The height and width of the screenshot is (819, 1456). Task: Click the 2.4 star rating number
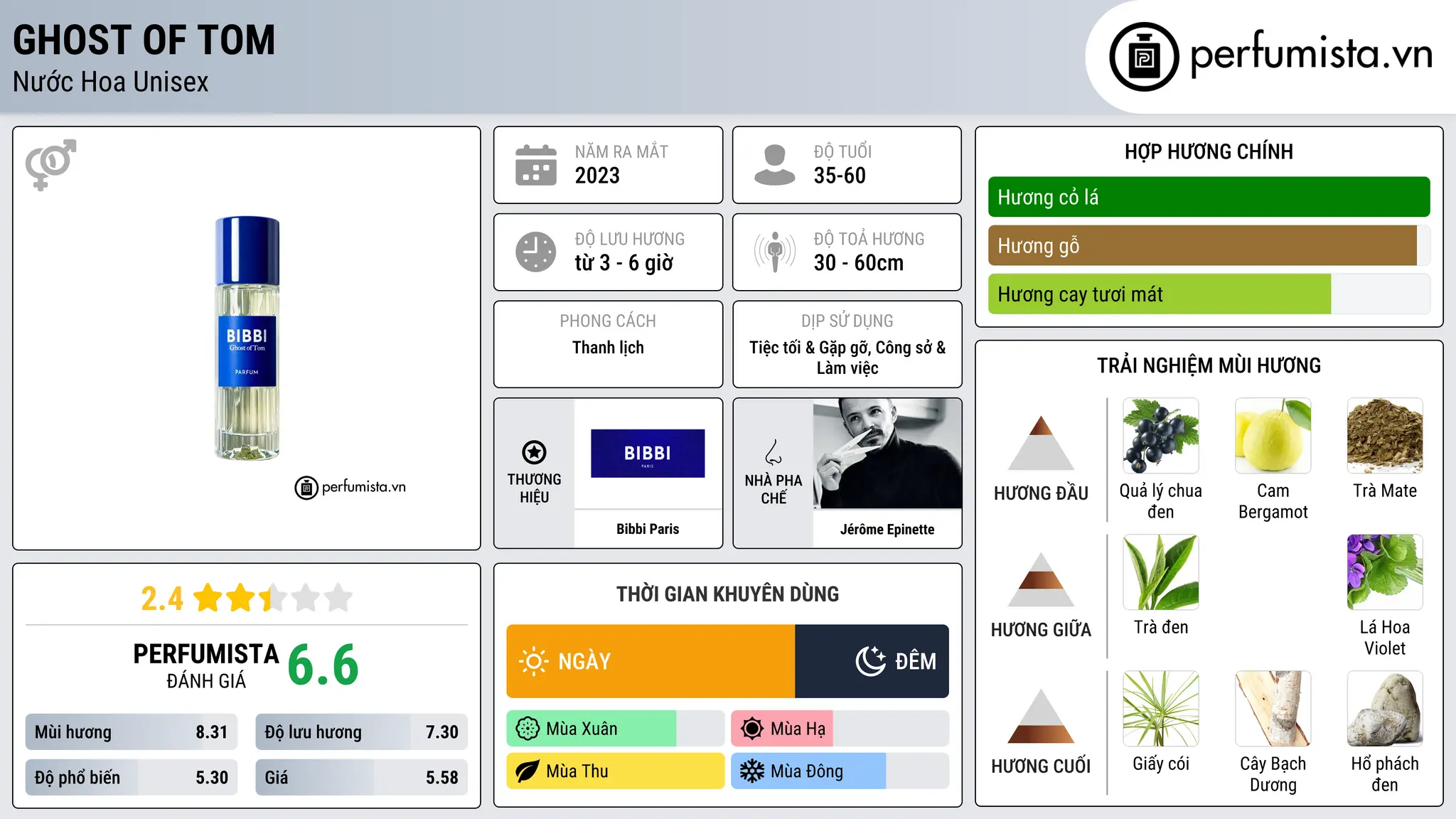coord(162,599)
